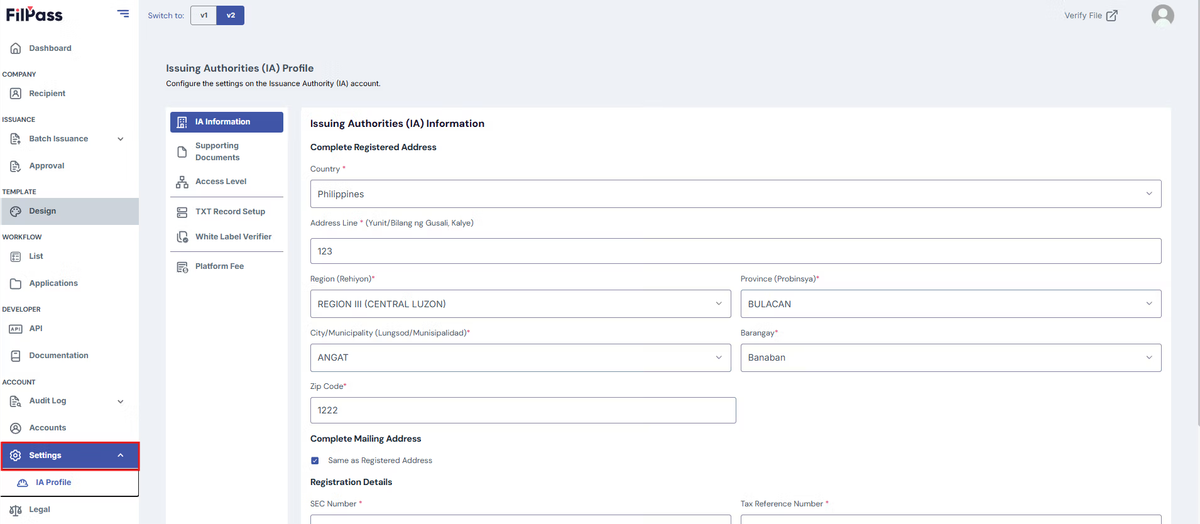Open Recipient page from sidebar

pyautogui.click(x=69, y=93)
